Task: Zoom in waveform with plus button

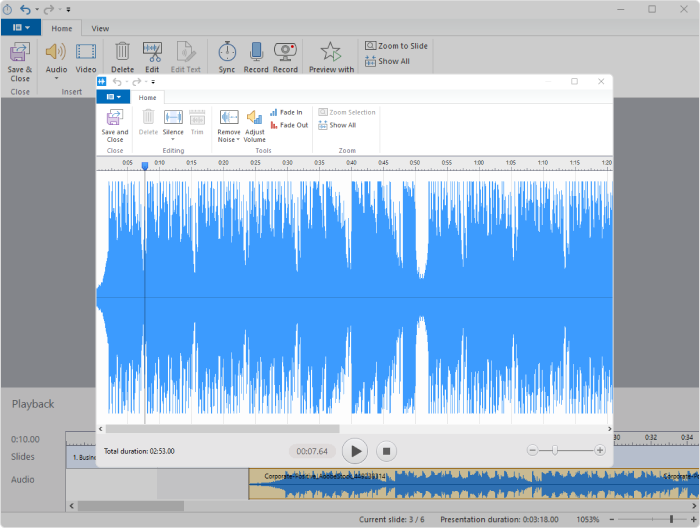Action: point(600,450)
